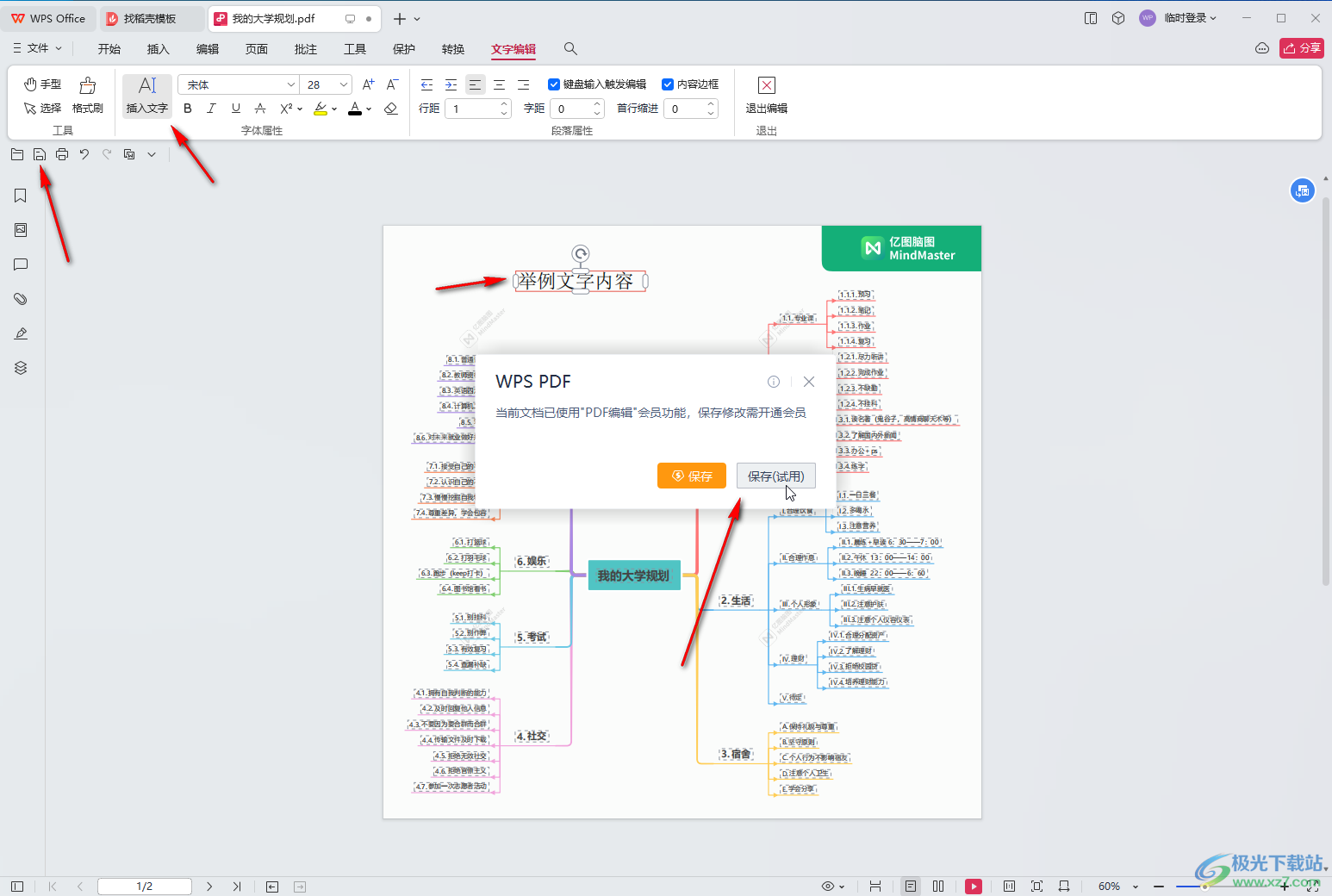
Task: Open the attachments sidebar panel
Action: point(21,299)
